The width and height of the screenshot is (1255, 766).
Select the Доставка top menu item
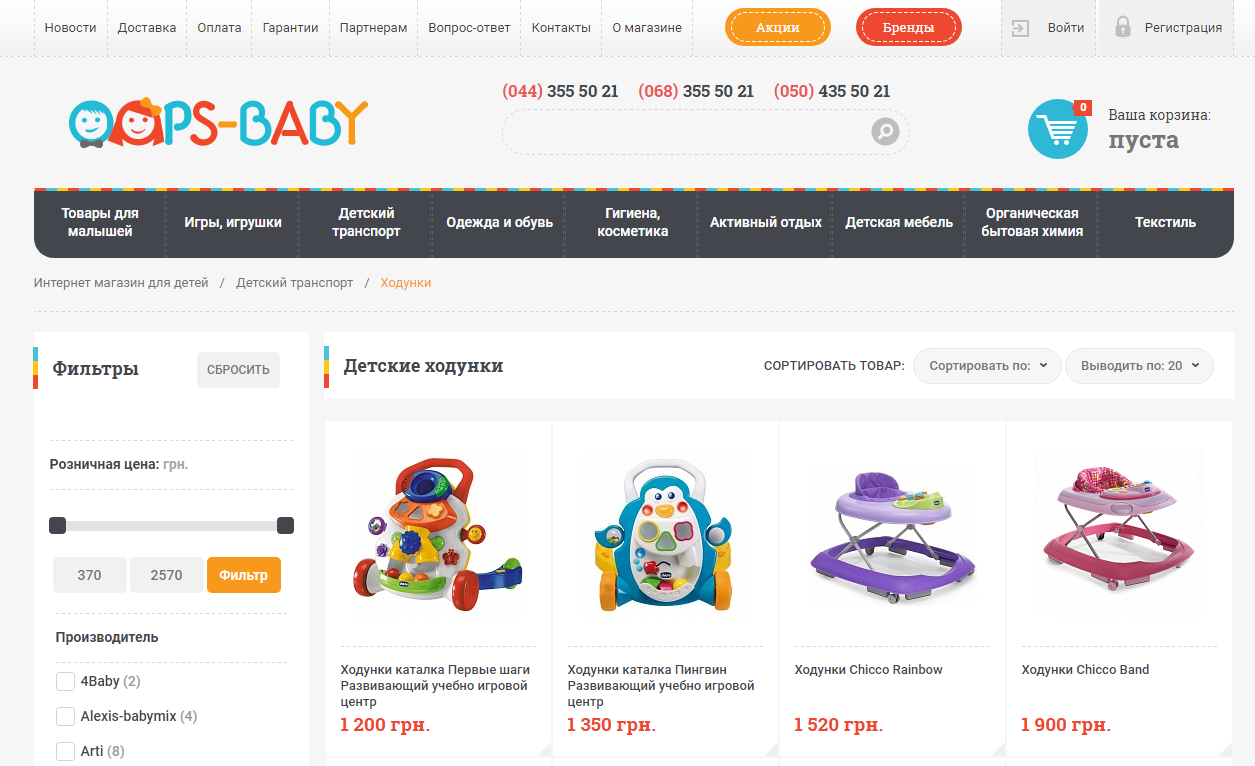147,28
